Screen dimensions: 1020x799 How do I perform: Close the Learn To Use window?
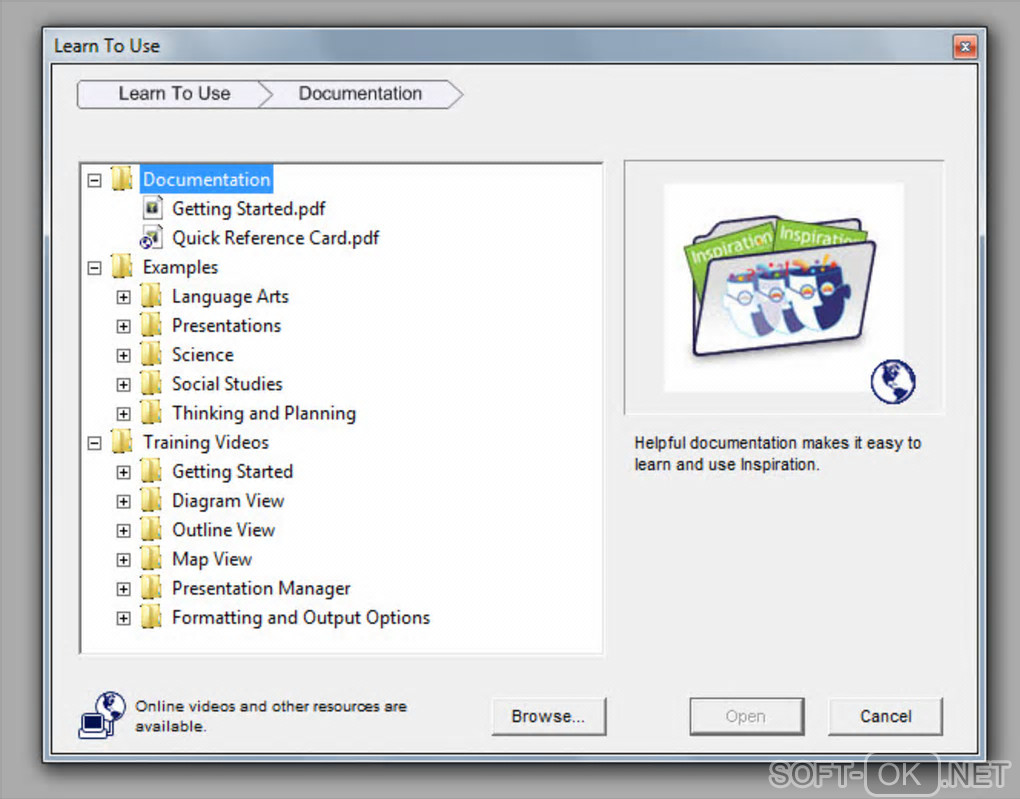point(965,47)
